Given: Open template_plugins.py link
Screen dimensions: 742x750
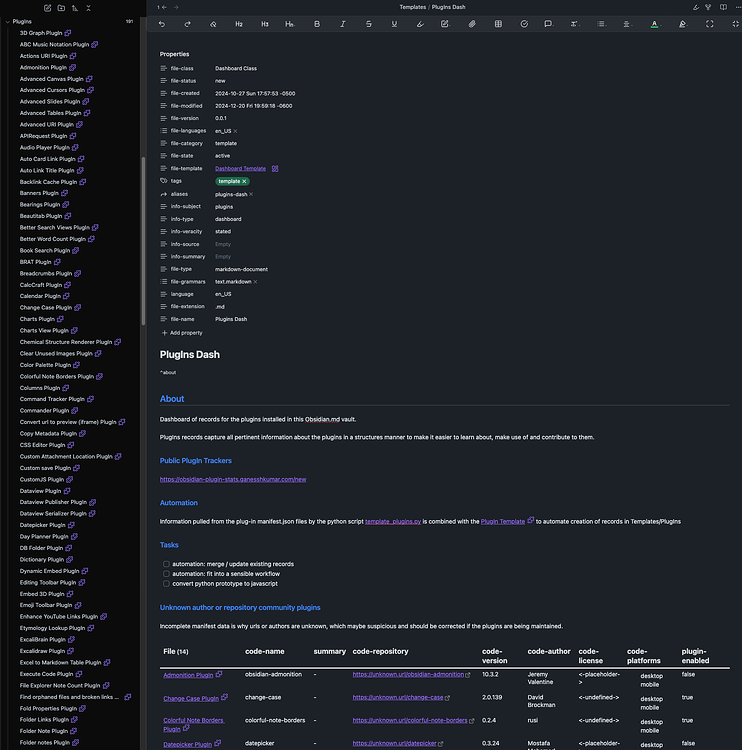Looking at the screenshot, I should pos(393,521).
